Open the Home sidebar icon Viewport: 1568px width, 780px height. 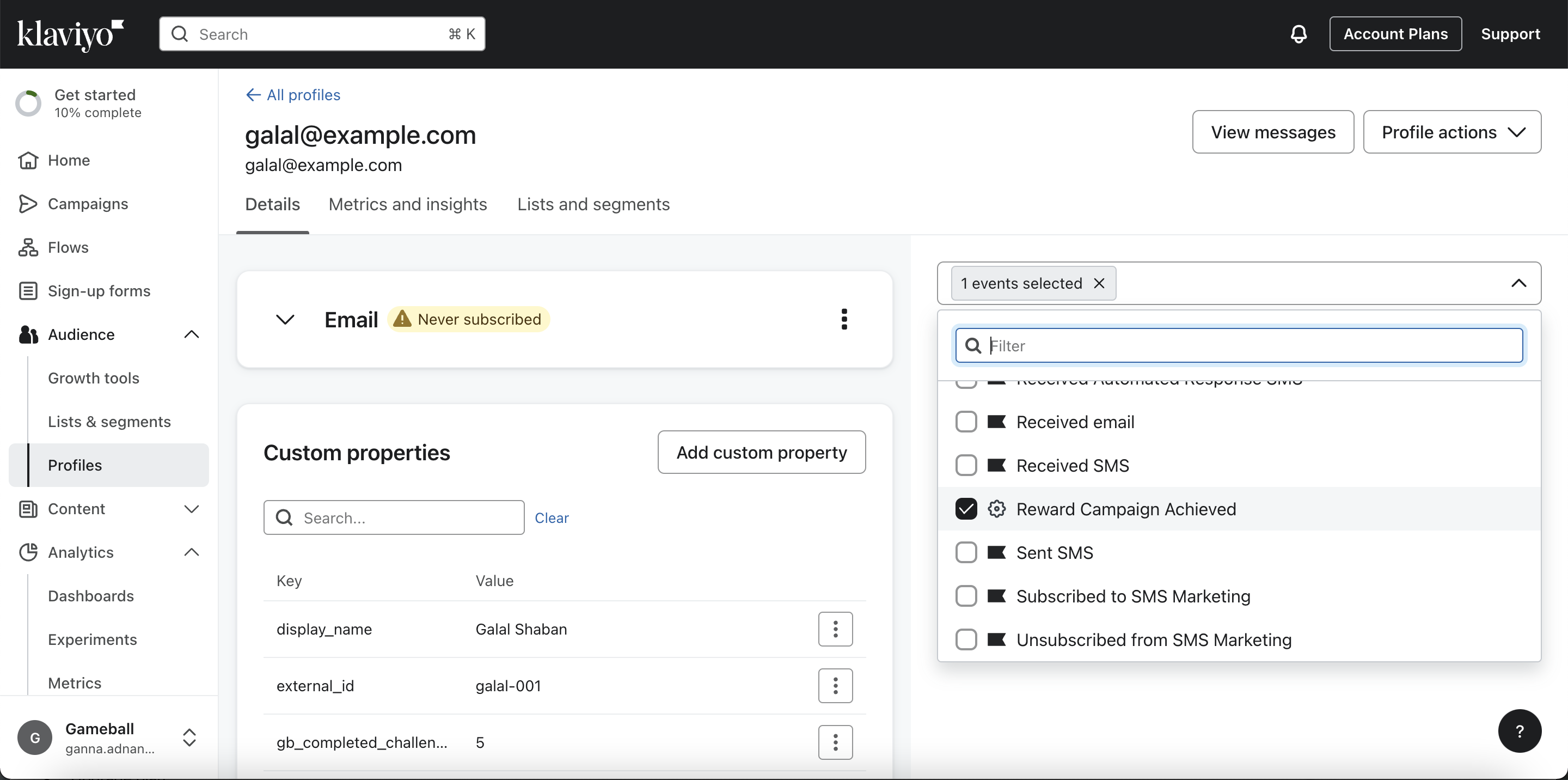(28, 160)
